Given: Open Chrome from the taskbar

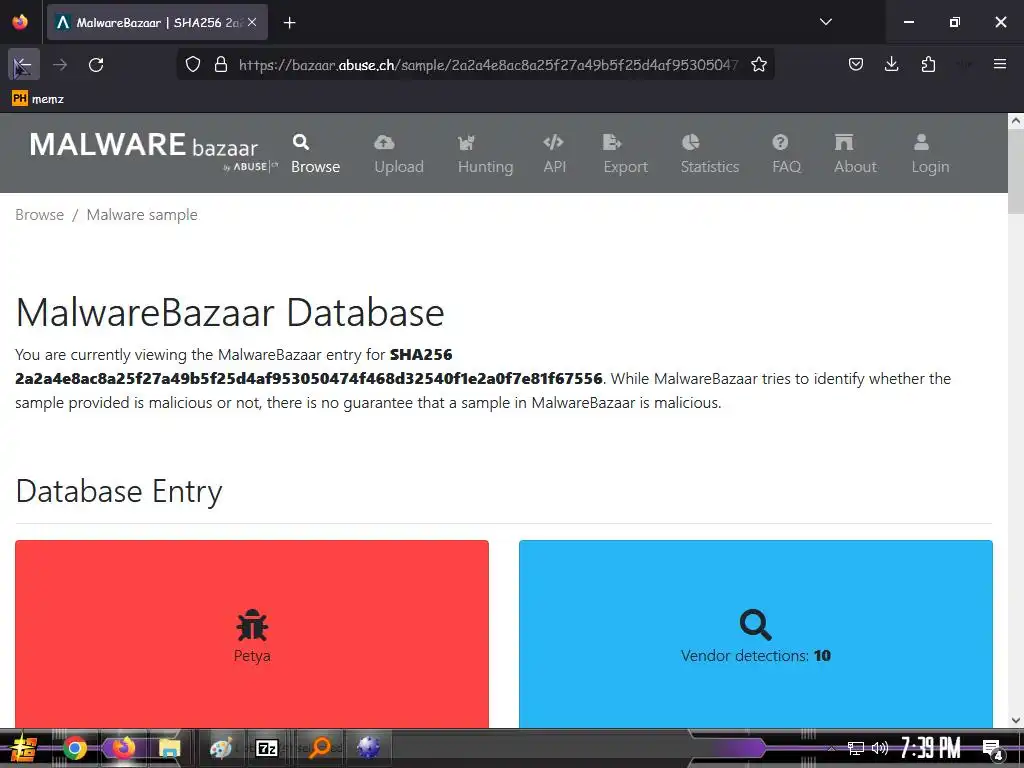Looking at the screenshot, I should tap(74, 748).
